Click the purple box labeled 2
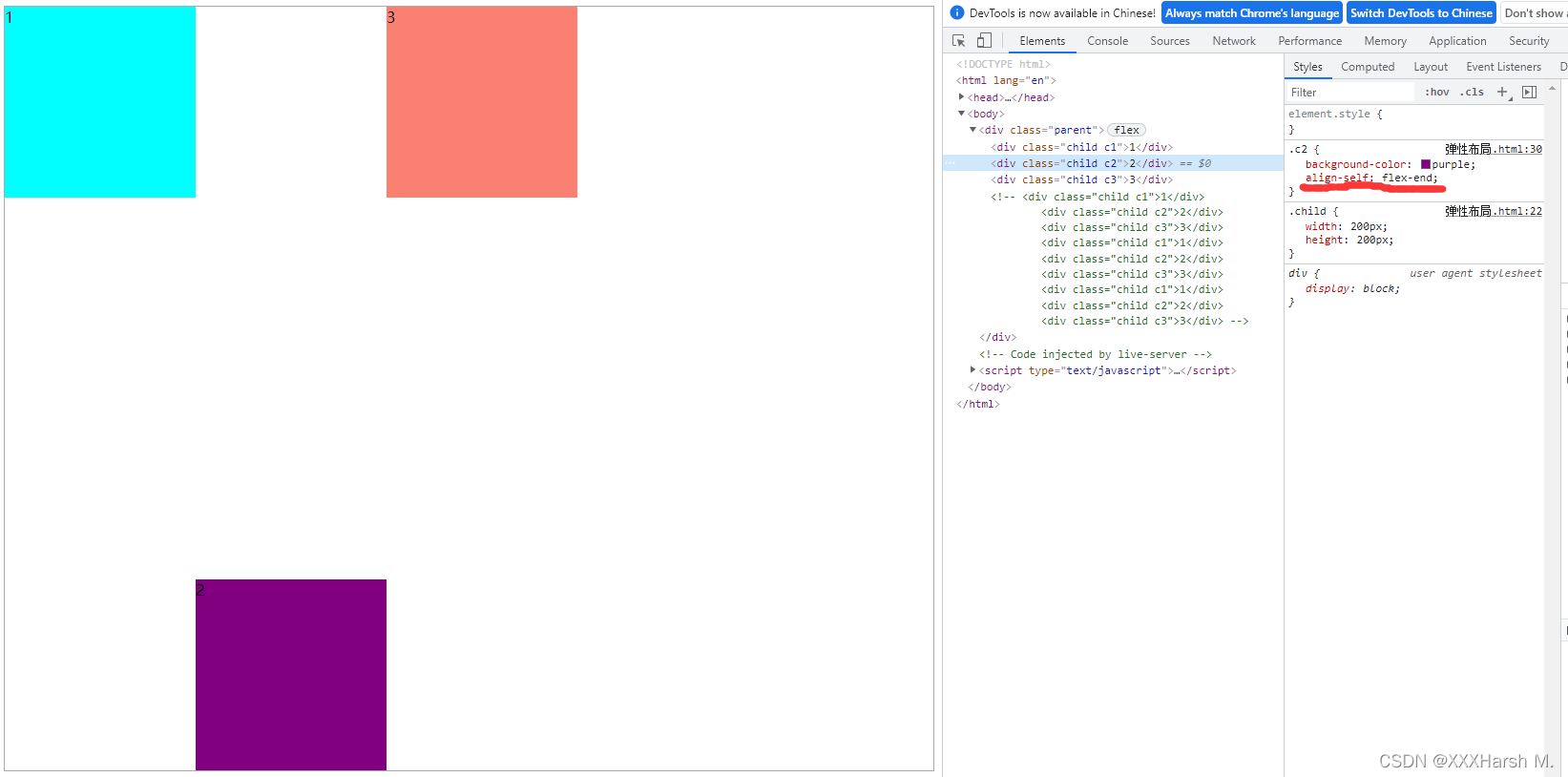The height and width of the screenshot is (777, 1568). [291, 675]
